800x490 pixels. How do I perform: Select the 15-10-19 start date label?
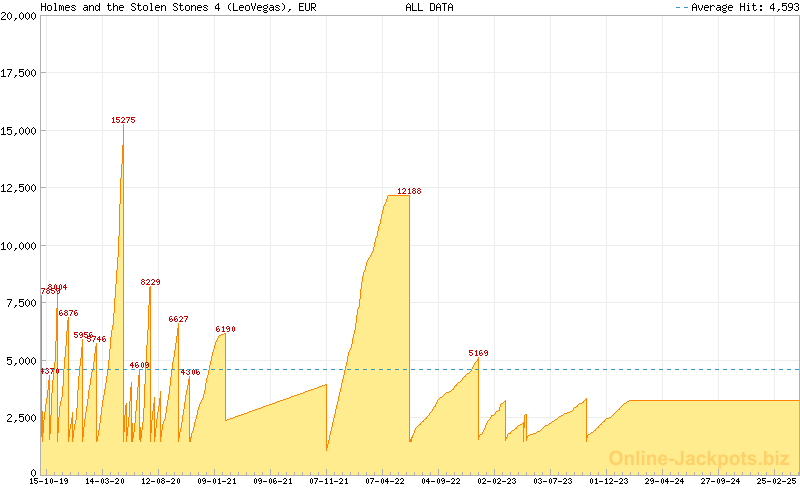[48, 481]
